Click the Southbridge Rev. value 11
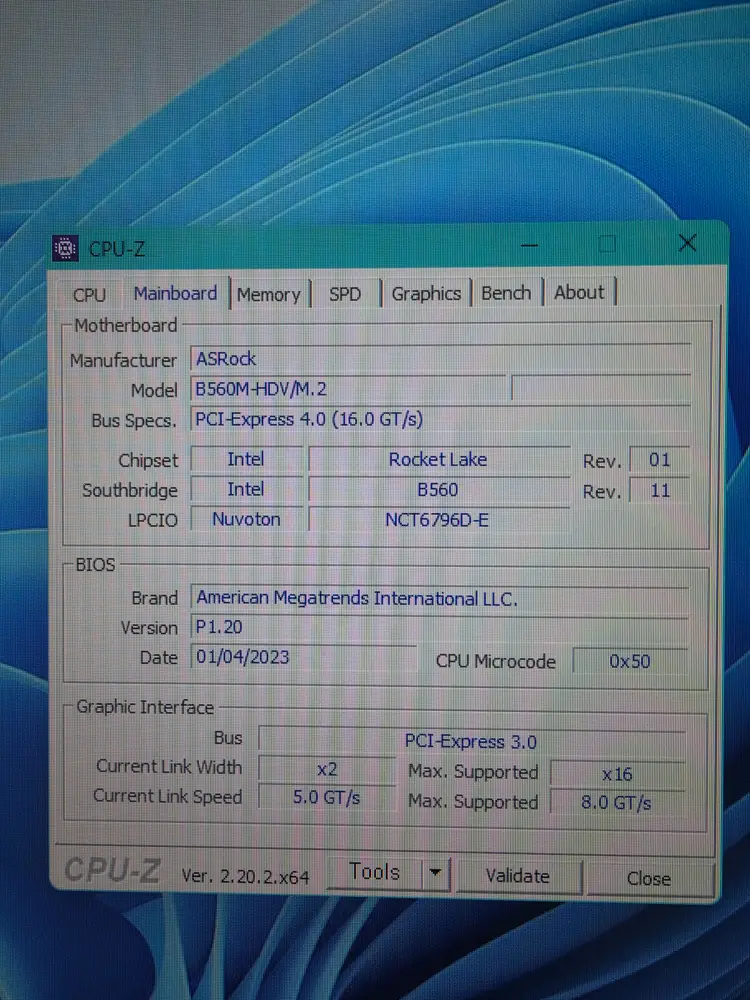The image size is (750, 1000). (x=659, y=490)
